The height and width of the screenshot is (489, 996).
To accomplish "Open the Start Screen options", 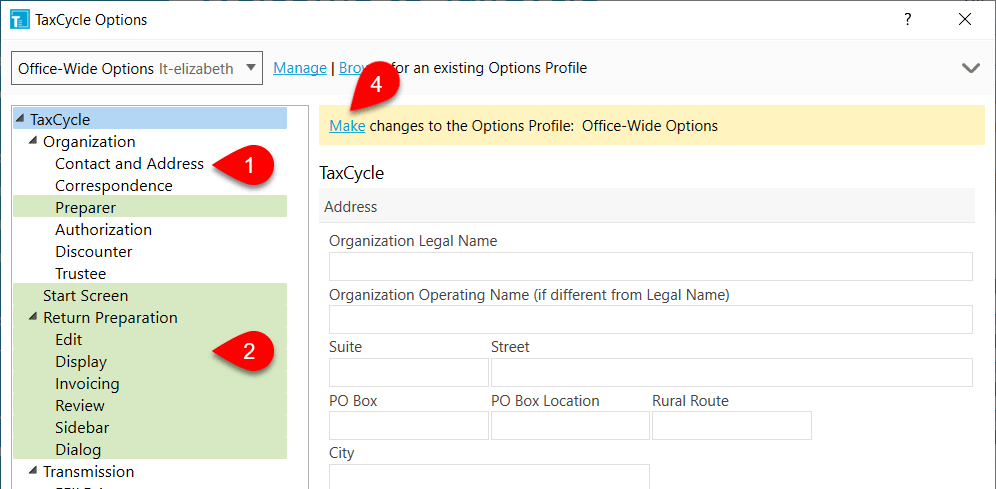I will [85, 296].
